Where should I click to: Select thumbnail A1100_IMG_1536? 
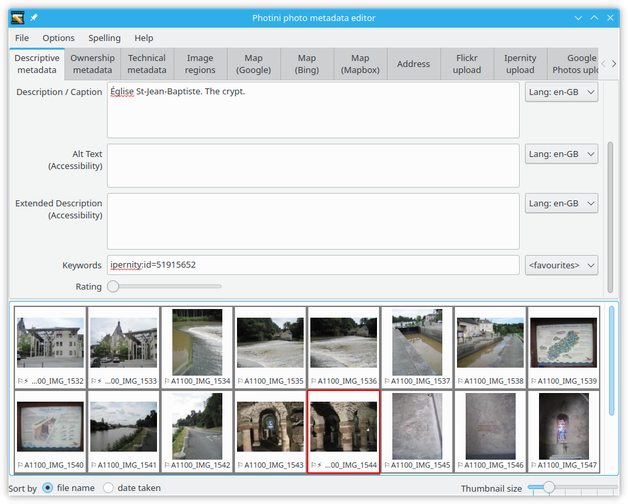[344, 347]
